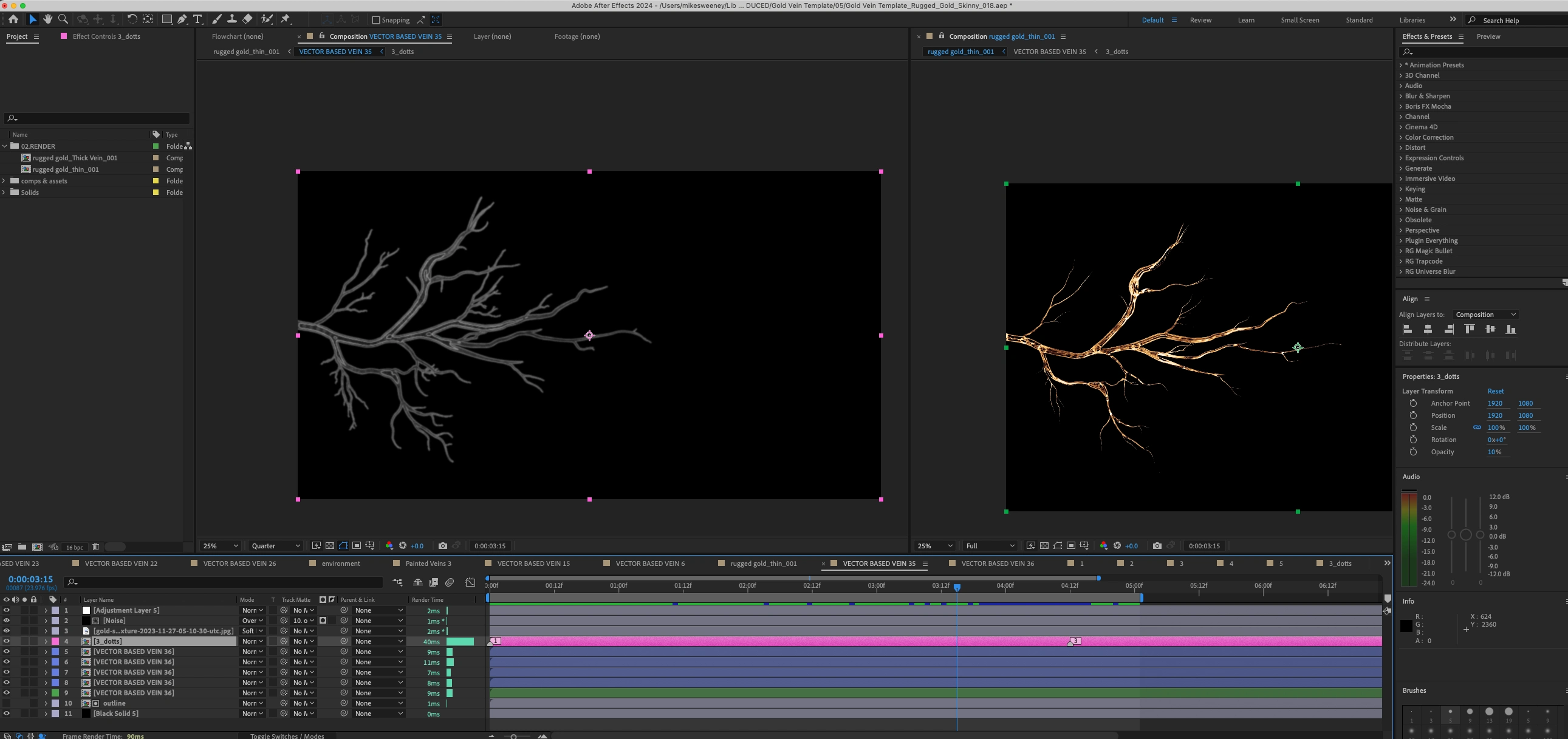Viewport: 1568px width, 739px height.
Task: Activate the Puppet Pin tool
Action: tap(286, 19)
